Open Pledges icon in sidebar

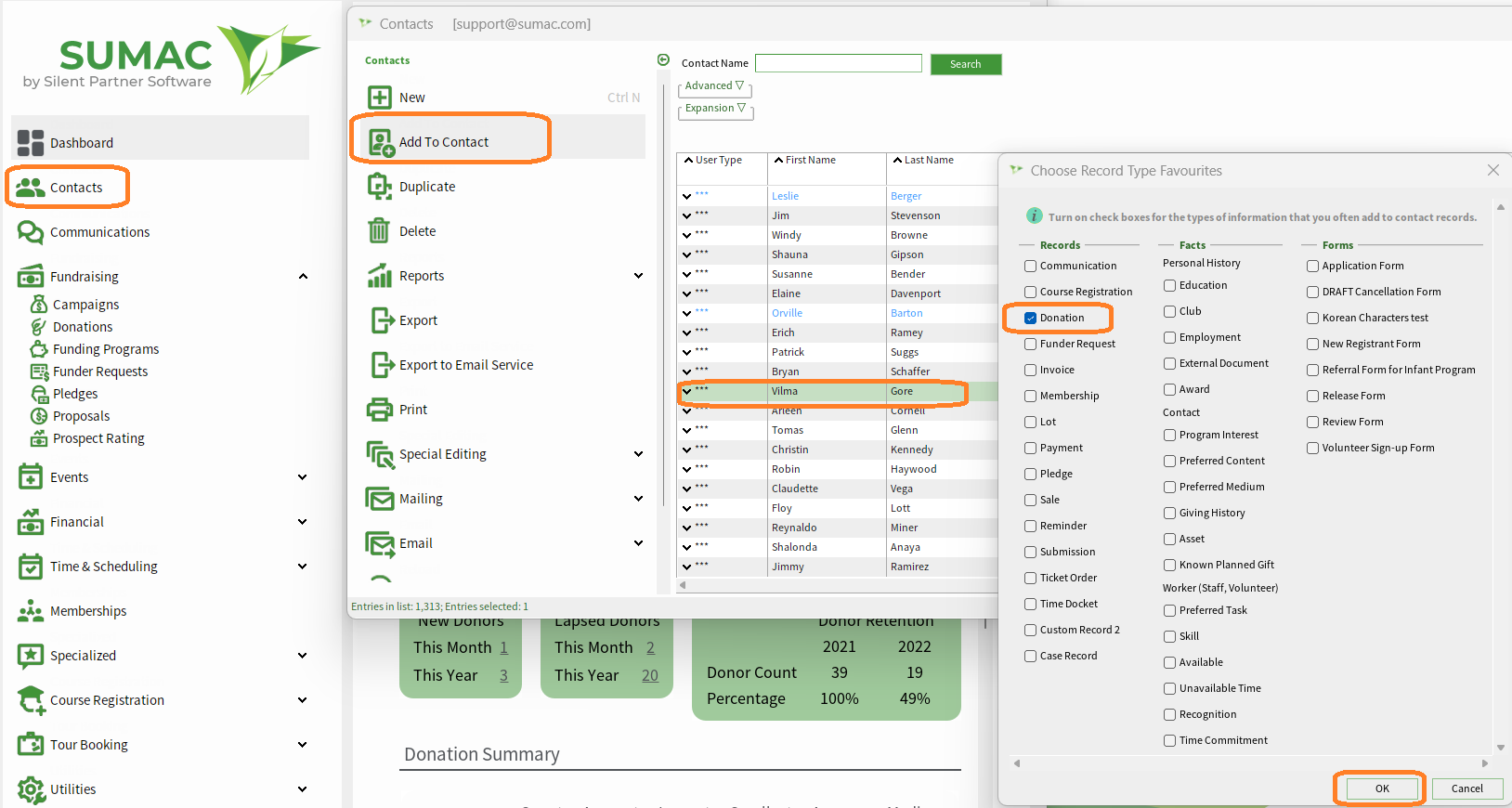[x=39, y=394]
